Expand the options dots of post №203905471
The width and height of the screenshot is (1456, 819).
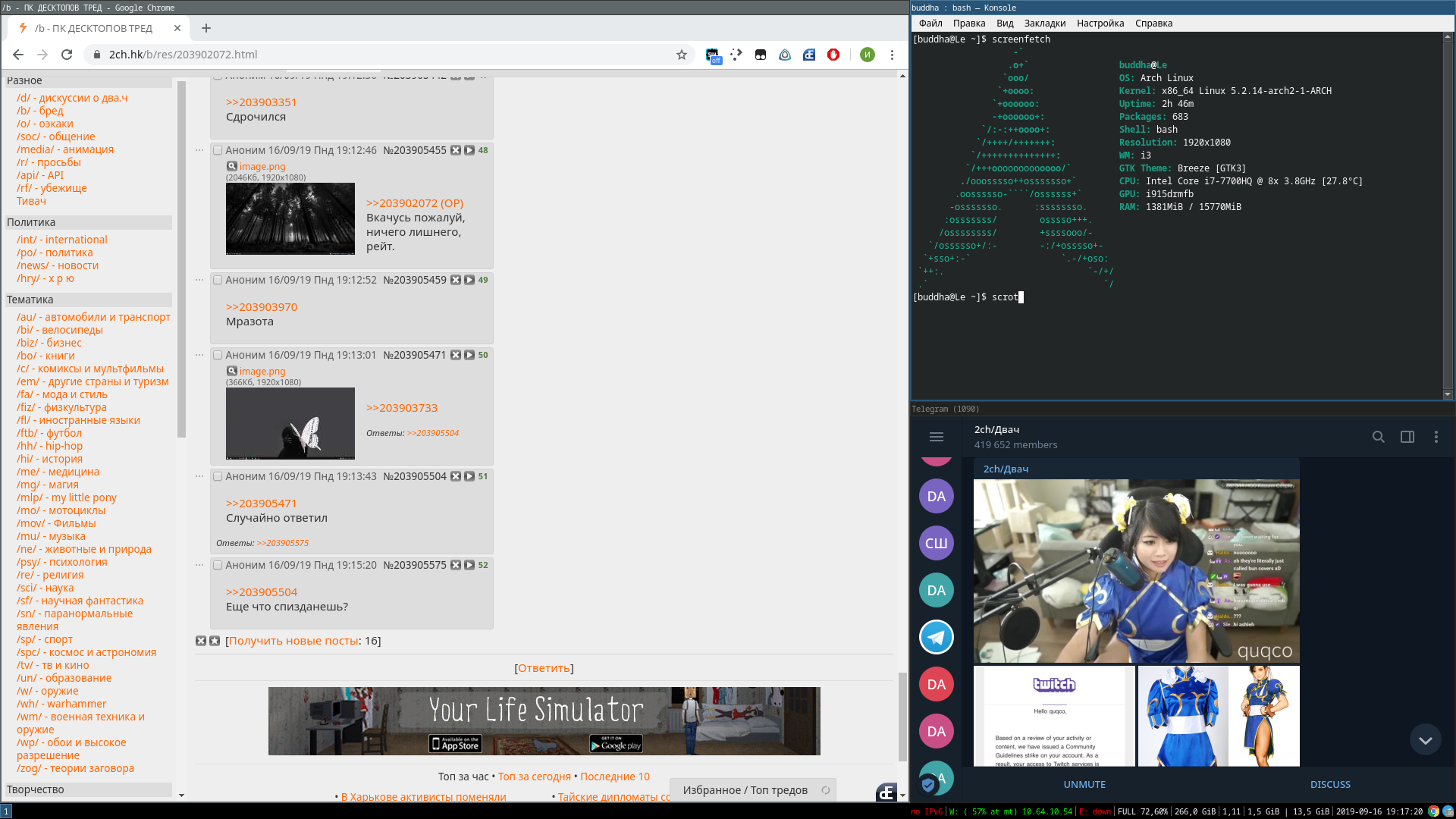pyautogui.click(x=199, y=354)
